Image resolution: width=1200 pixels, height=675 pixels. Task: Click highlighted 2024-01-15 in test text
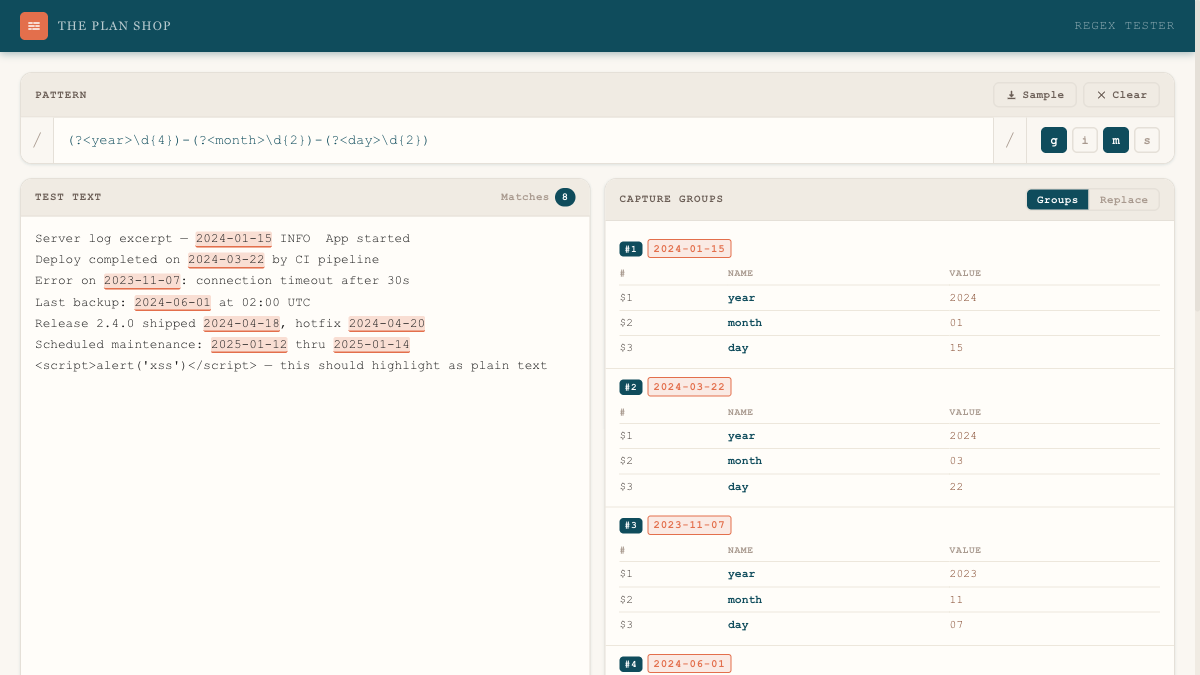click(234, 239)
